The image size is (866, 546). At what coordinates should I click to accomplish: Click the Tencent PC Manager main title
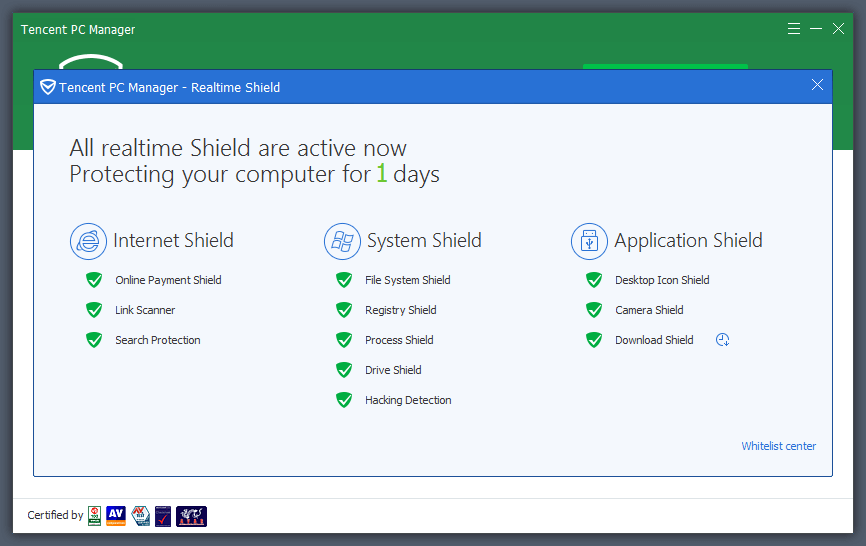pyautogui.click(x=78, y=30)
